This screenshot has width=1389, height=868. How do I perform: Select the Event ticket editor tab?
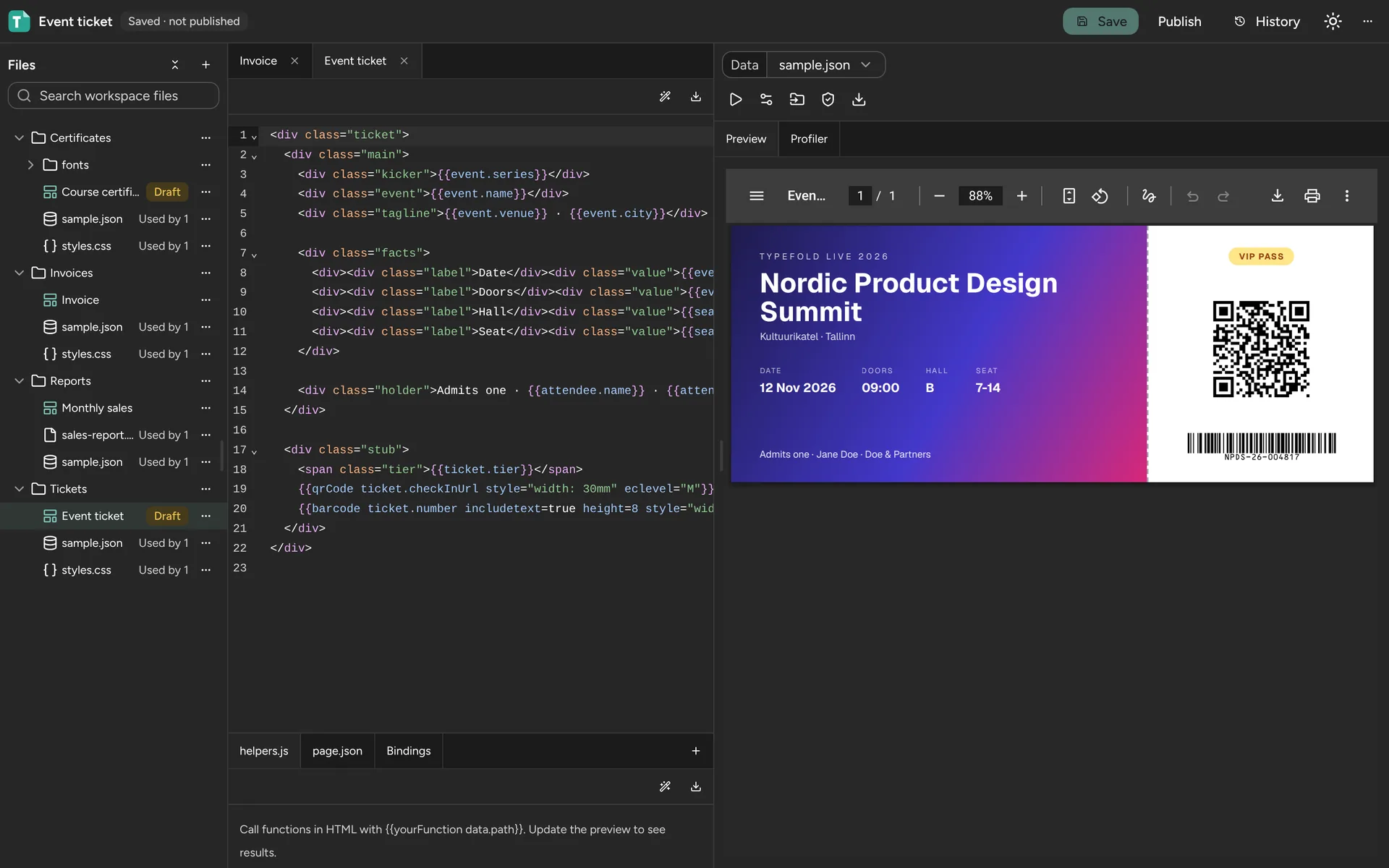coord(355,61)
